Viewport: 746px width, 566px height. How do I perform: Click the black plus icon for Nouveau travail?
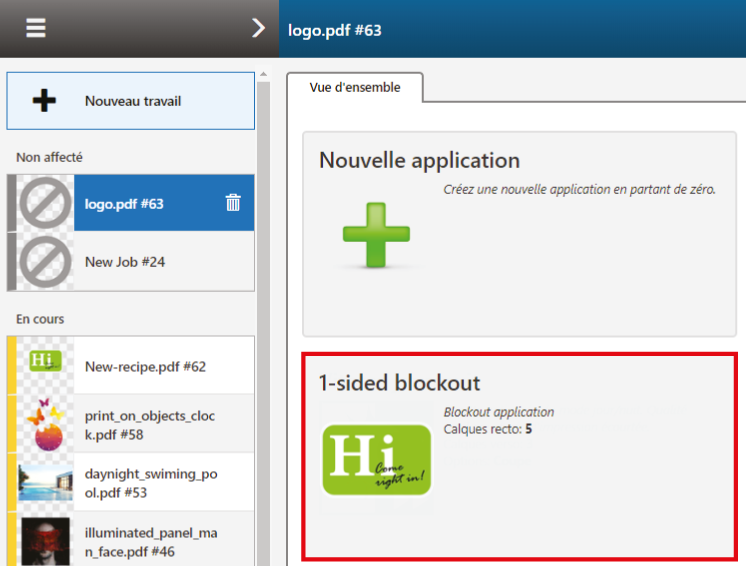(x=44, y=100)
